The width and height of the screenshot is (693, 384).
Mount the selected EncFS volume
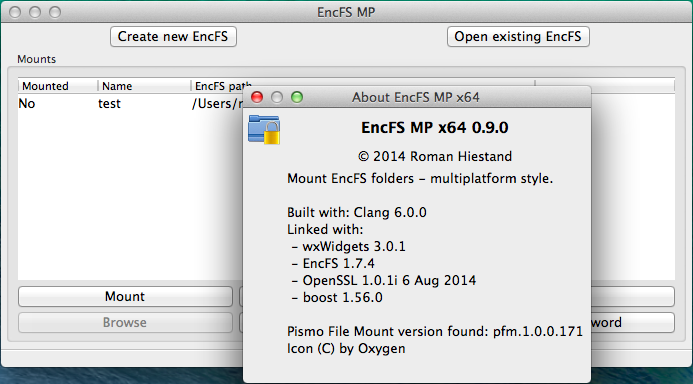pos(125,297)
